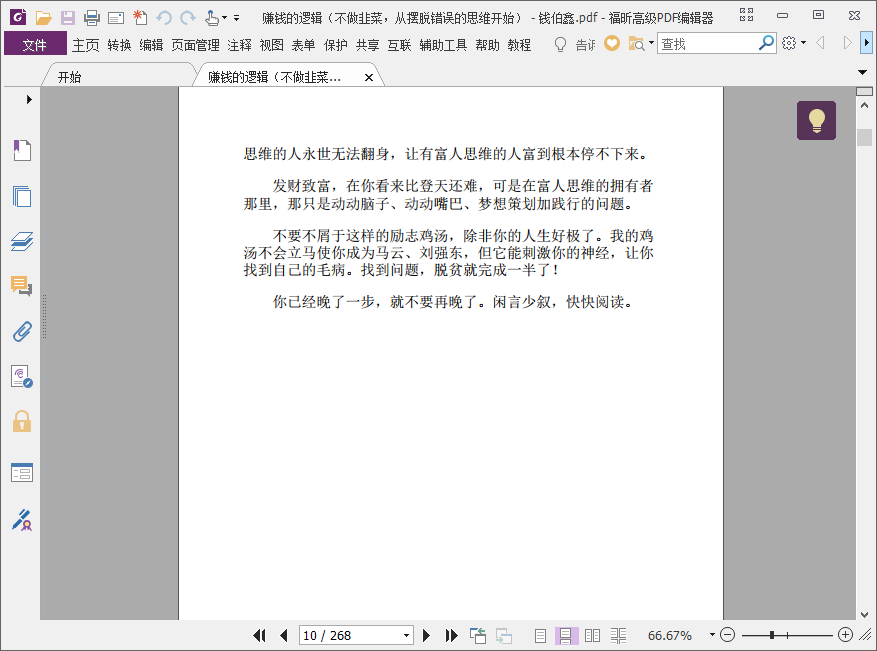This screenshot has height=651, width=877.
Task: Select single page view mode
Action: tap(540, 635)
